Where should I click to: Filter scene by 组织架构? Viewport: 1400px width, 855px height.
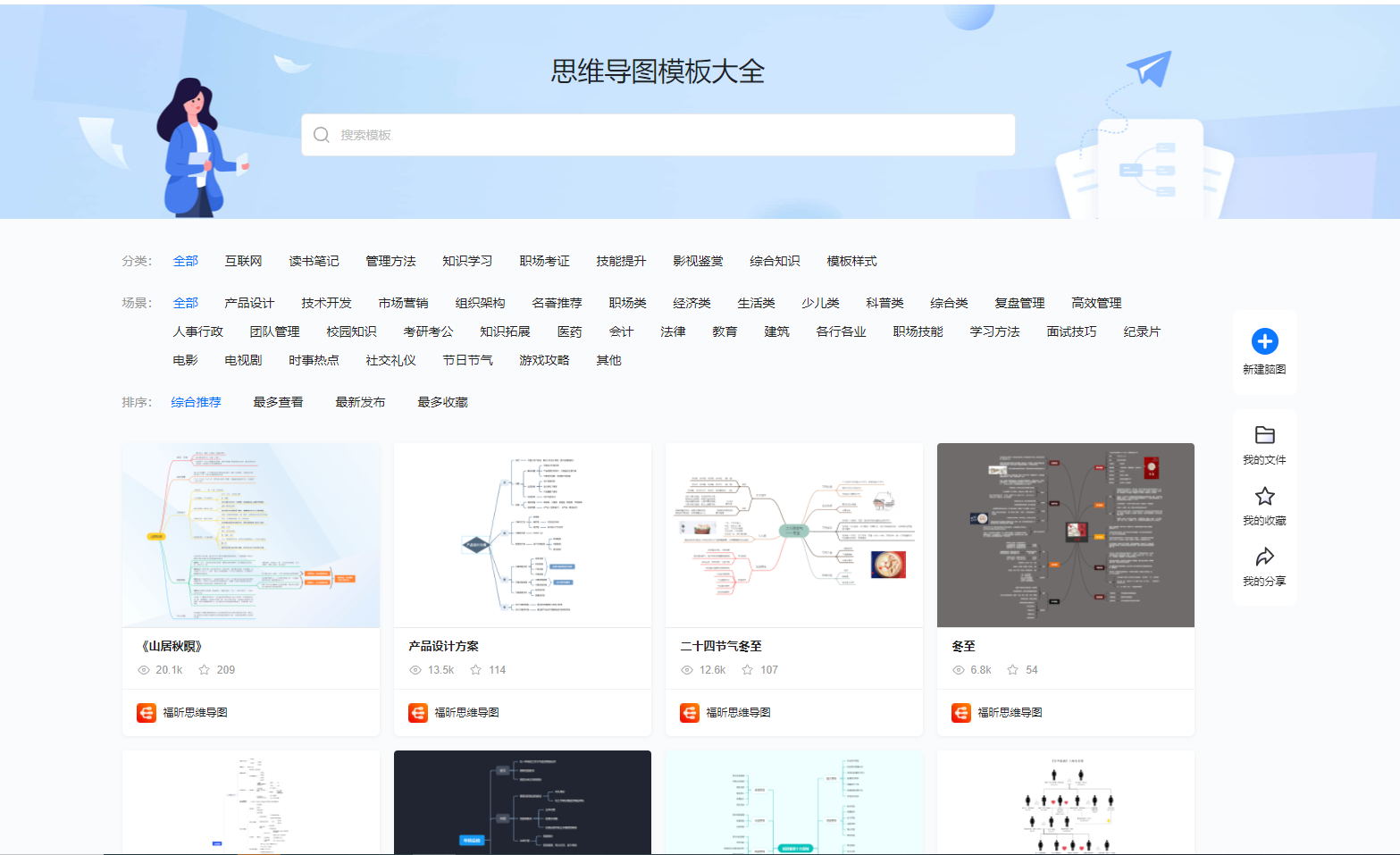click(x=481, y=303)
